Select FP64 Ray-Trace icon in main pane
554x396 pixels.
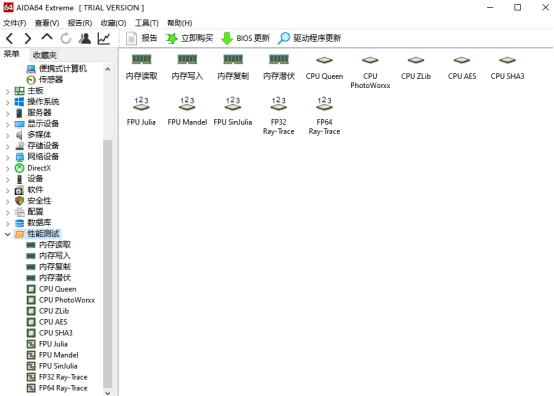point(324,116)
